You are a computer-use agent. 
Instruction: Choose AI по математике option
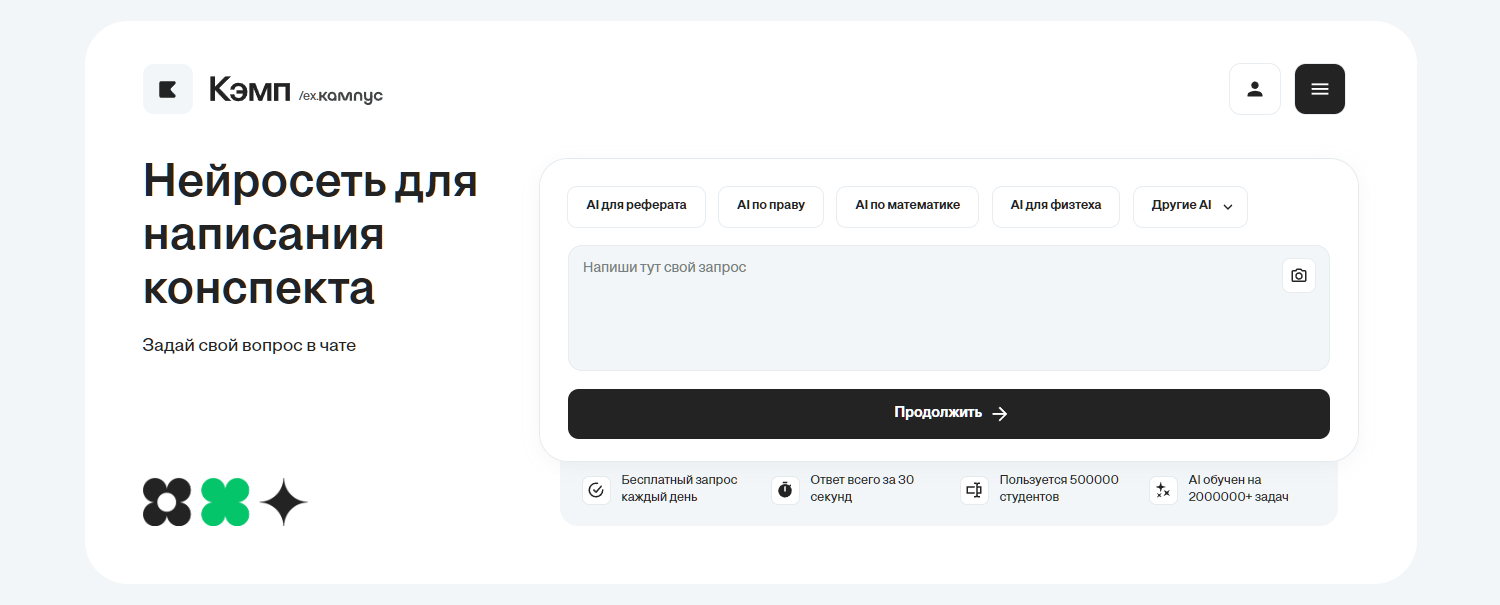coord(907,206)
